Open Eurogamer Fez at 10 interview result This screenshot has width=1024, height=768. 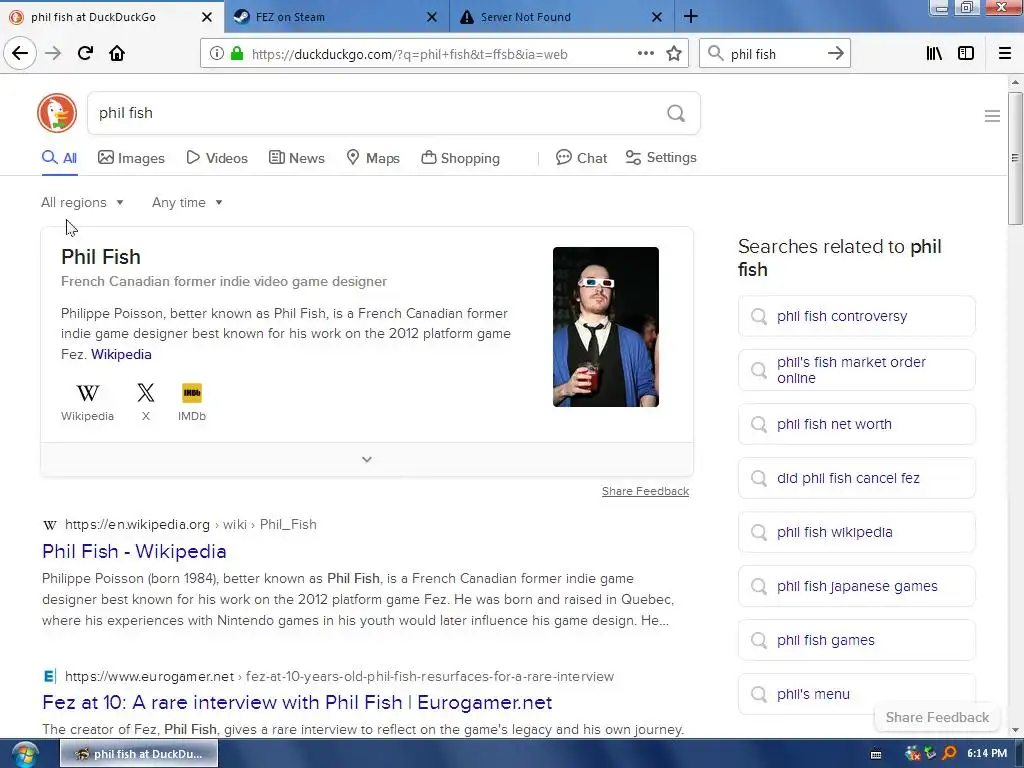click(297, 702)
